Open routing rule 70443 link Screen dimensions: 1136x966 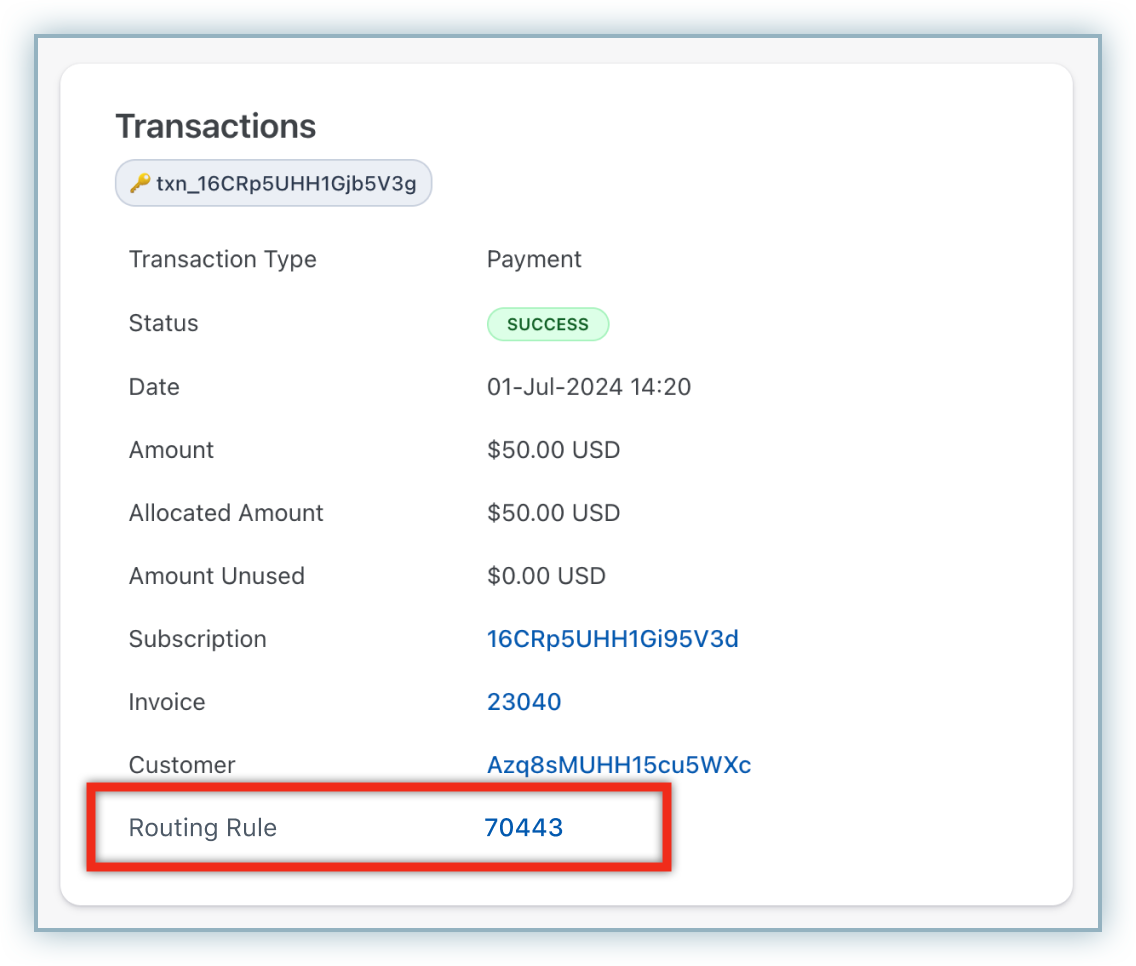pos(524,828)
